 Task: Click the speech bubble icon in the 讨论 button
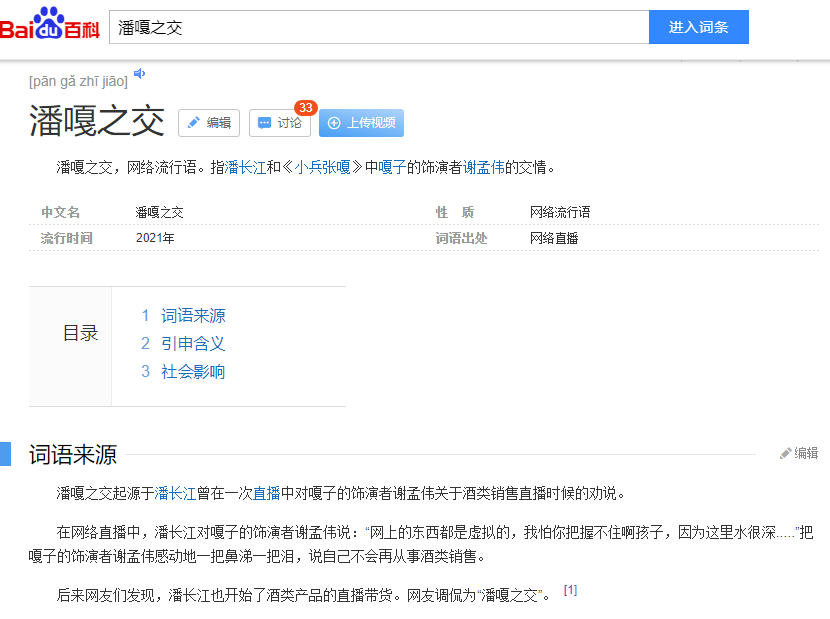pyautogui.click(x=264, y=123)
